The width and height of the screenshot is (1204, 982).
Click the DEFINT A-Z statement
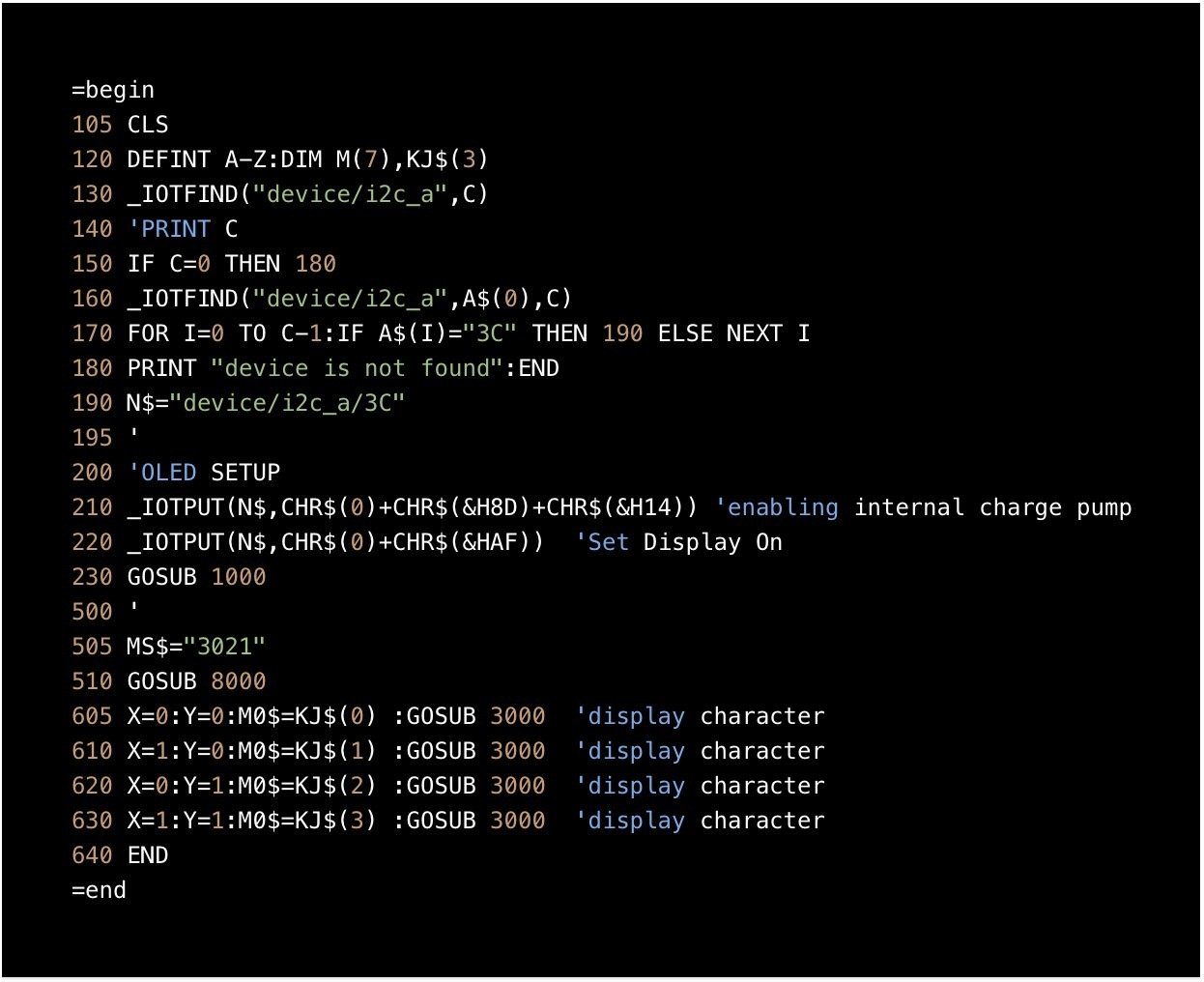click(203, 159)
